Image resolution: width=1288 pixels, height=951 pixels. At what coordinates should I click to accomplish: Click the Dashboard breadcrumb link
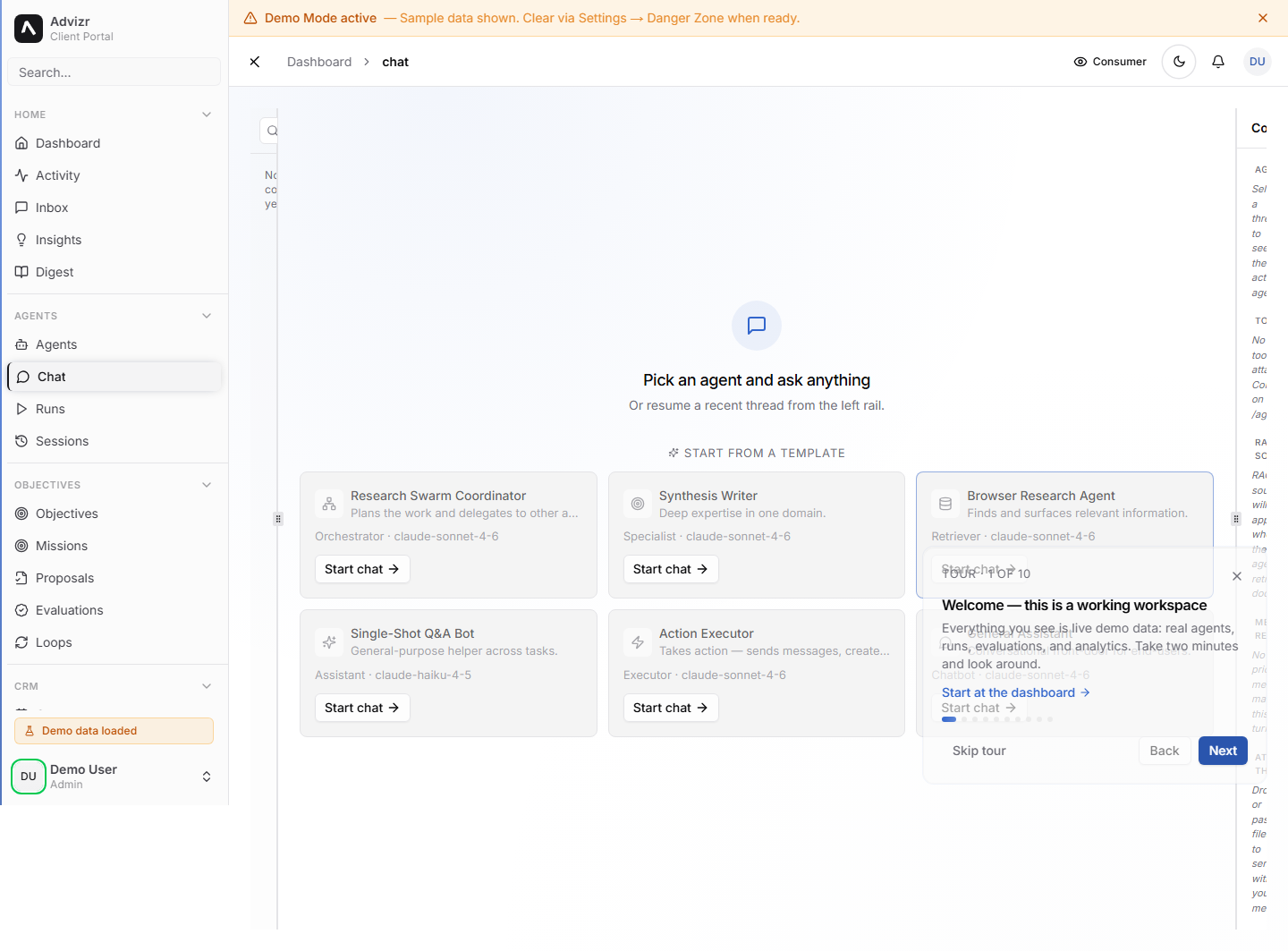click(319, 62)
